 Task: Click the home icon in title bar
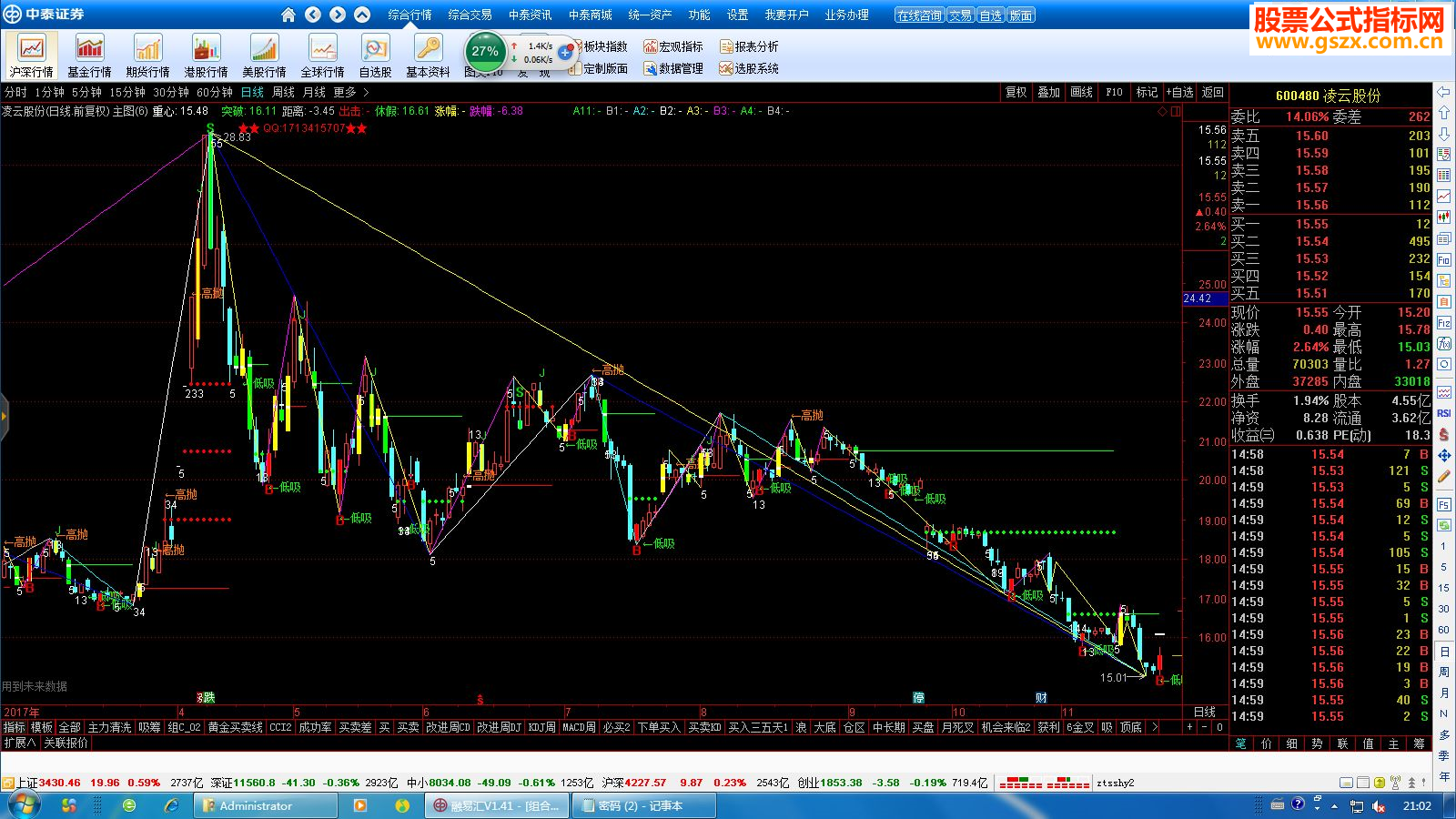(x=288, y=15)
